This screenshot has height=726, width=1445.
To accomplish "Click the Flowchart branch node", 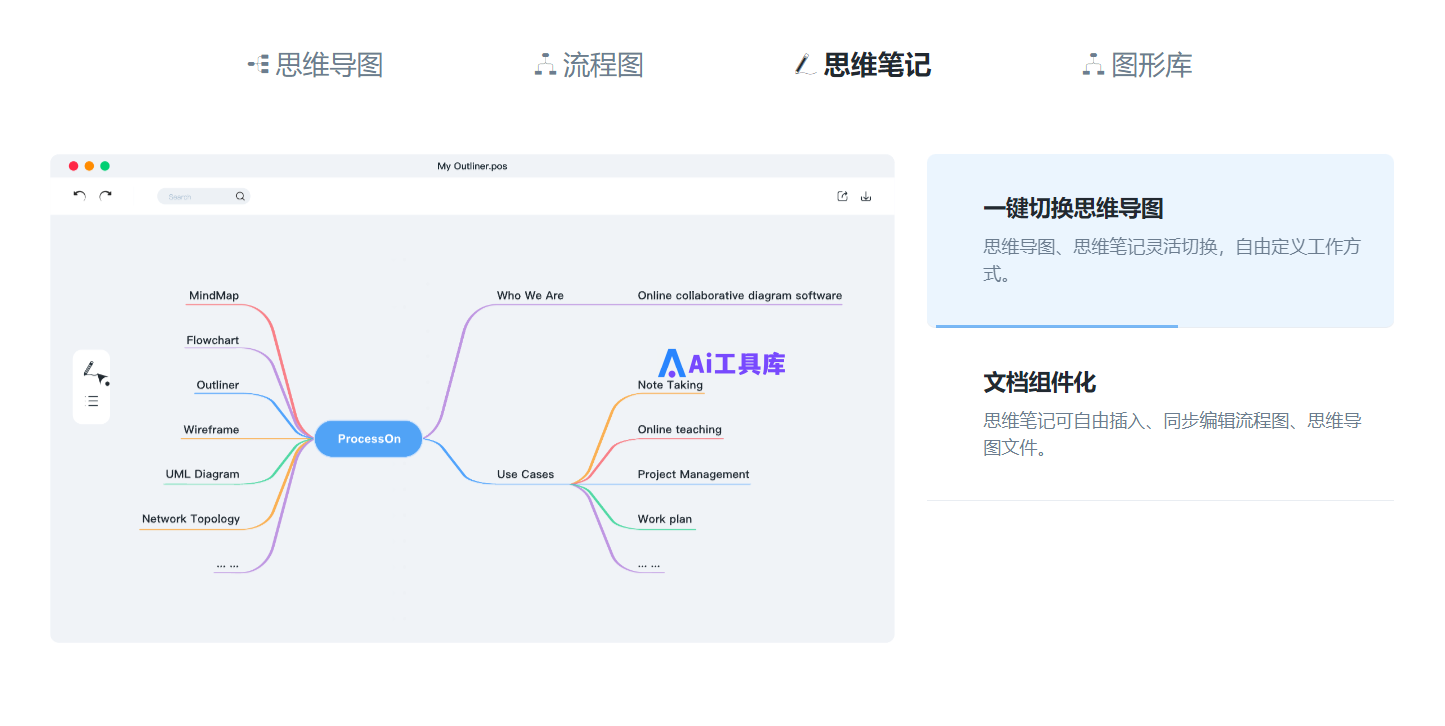I will point(213,341).
